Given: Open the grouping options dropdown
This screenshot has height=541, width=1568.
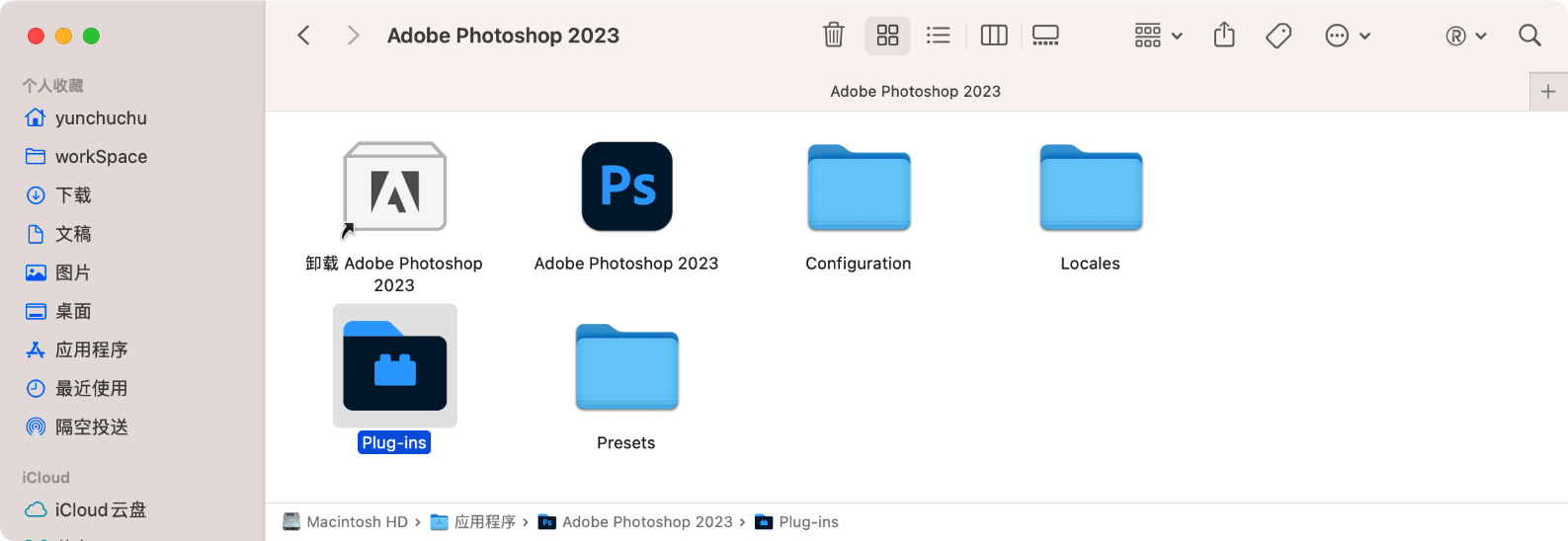Looking at the screenshot, I should pos(1158,36).
